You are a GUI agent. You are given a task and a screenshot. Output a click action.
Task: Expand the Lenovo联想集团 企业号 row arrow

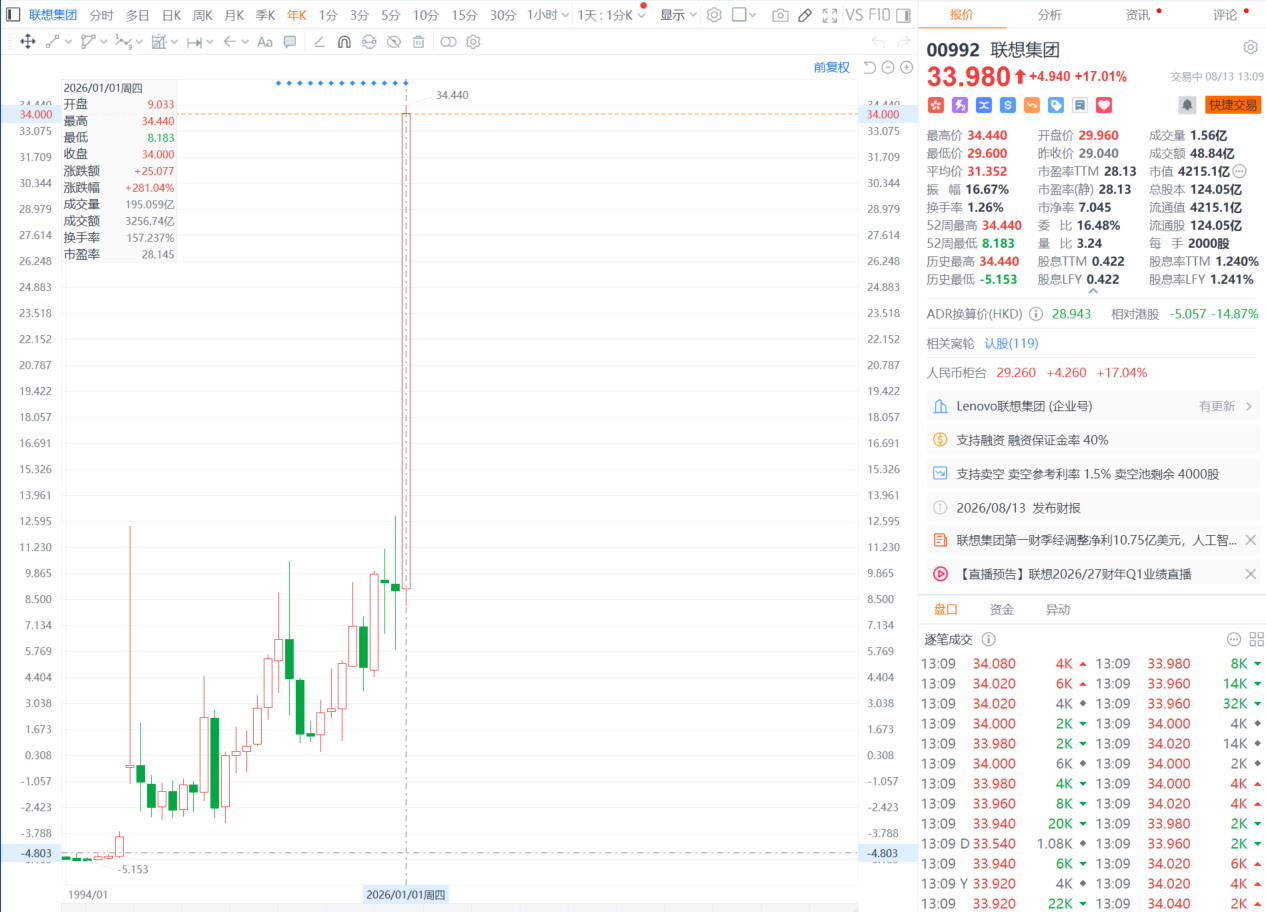coord(1249,406)
